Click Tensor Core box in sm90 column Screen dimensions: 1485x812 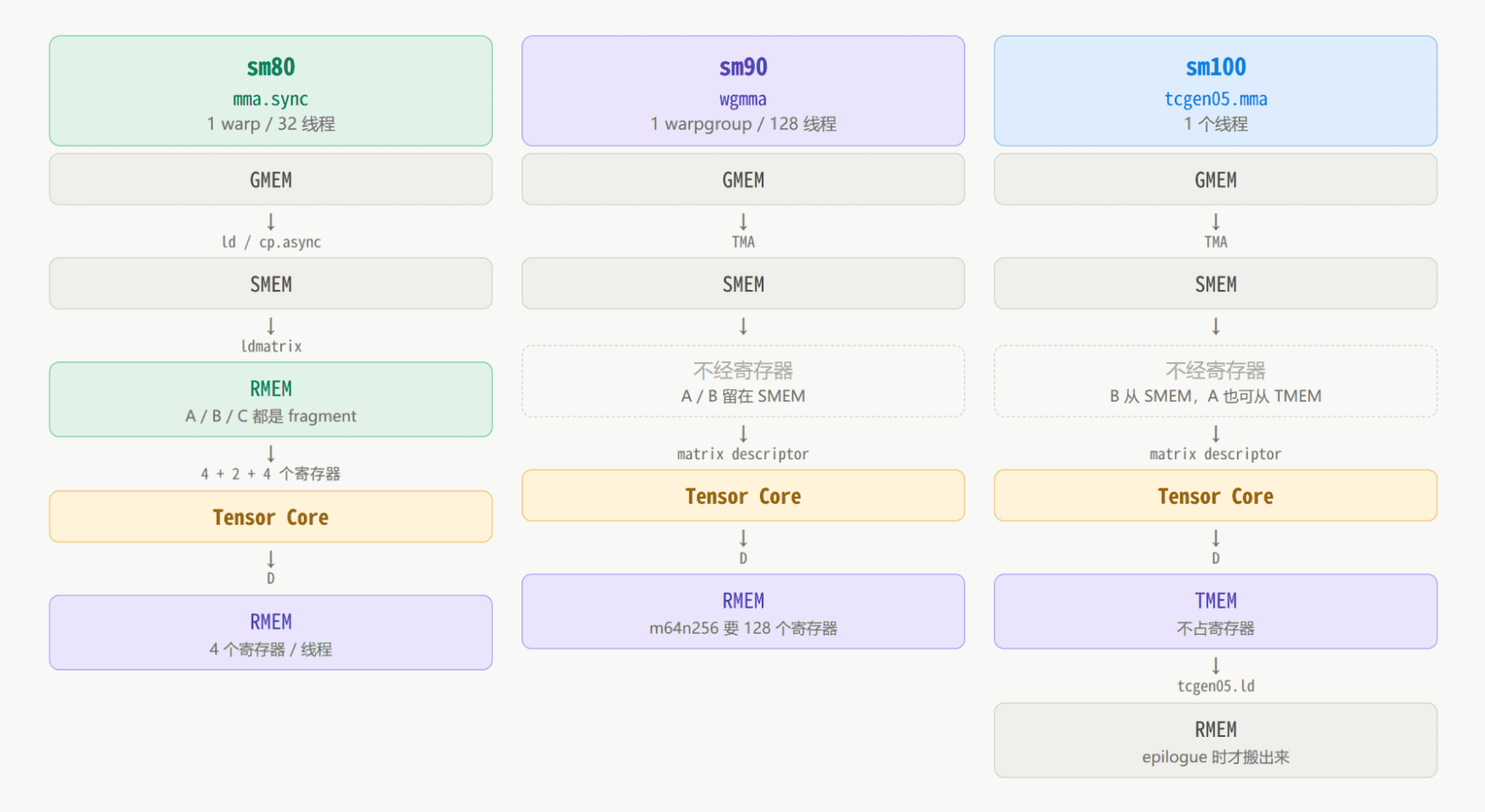tap(743, 496)
